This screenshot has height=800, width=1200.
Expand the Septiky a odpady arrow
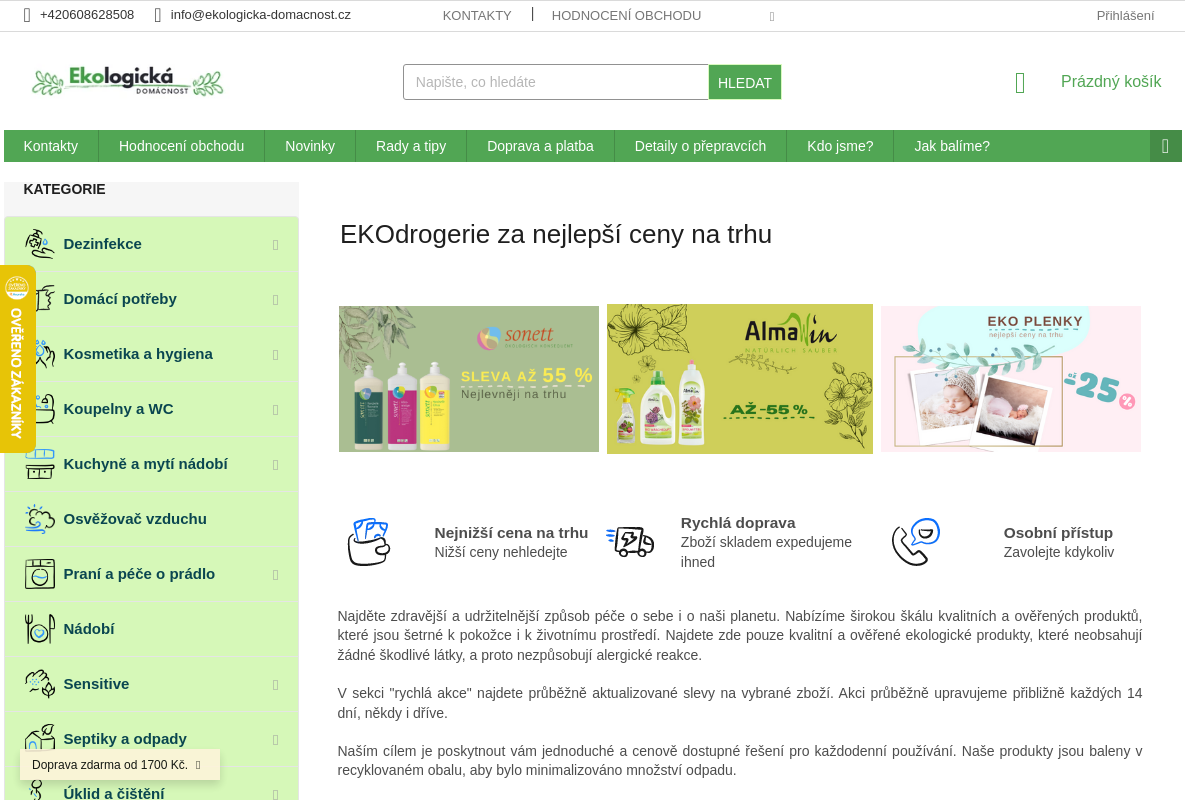[276, 739]
